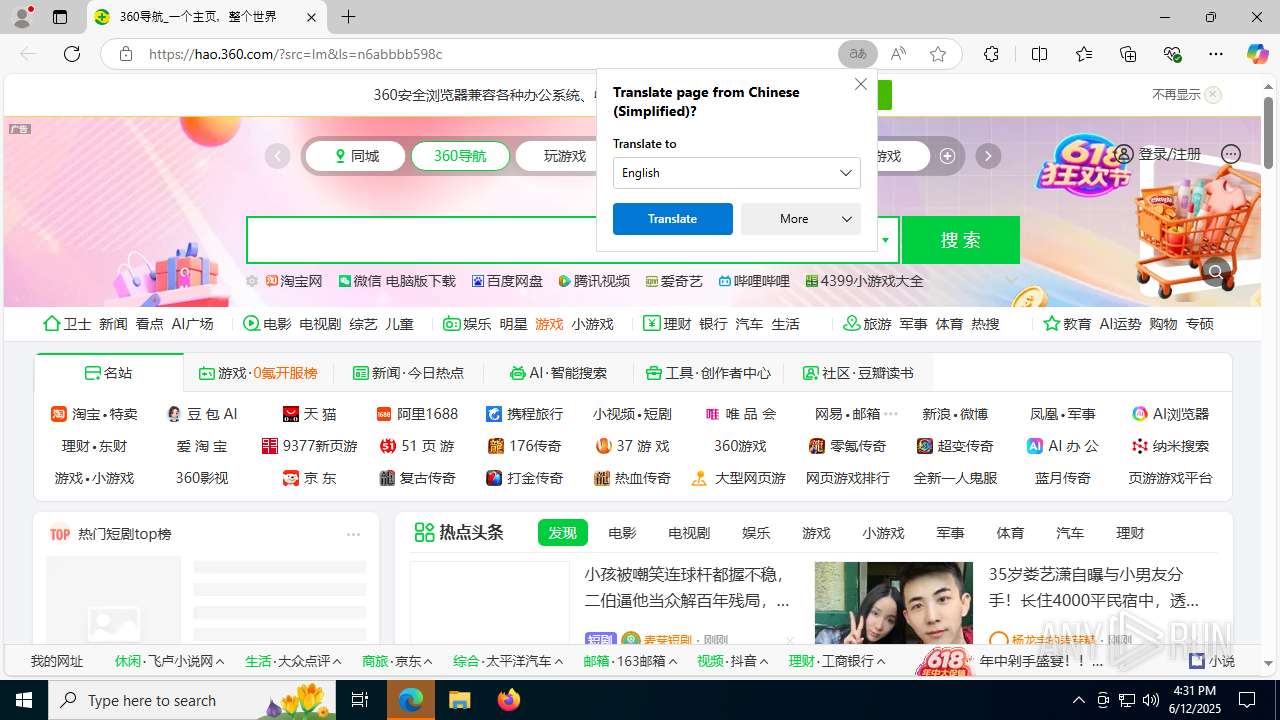
Task: Launch Copilot from the toolbar
Action: click(1257, 54)
